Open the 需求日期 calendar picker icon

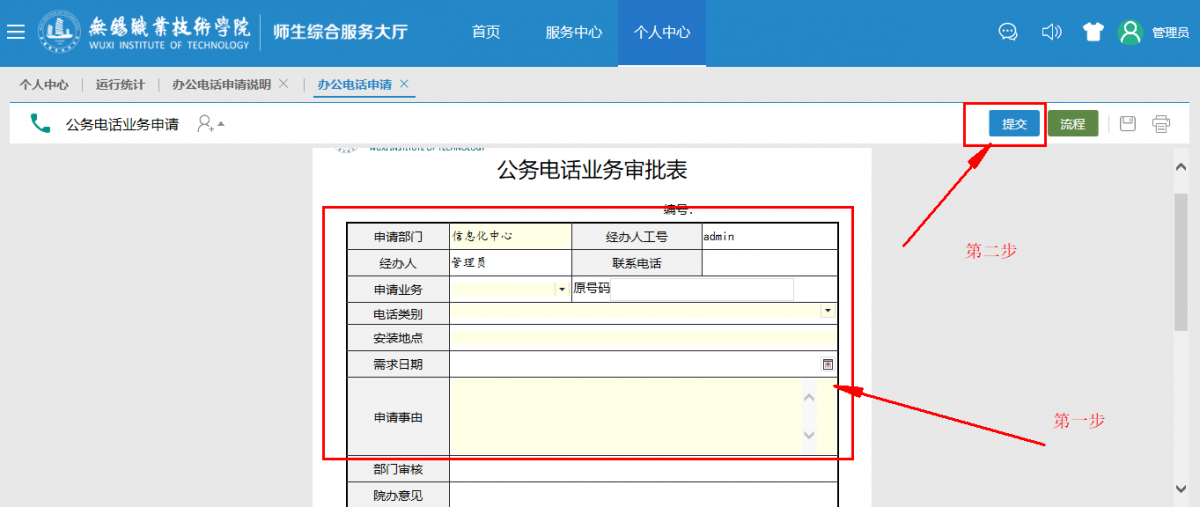[828, 364]
